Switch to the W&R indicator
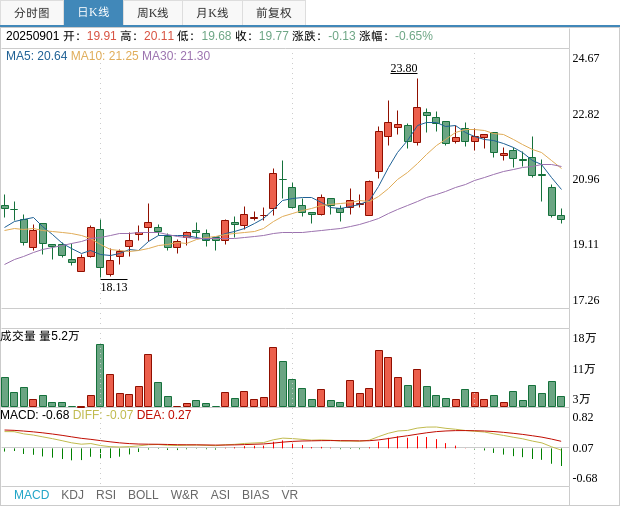Image resolution: width=620 pixels, height=506 pixels. (184, 495)
